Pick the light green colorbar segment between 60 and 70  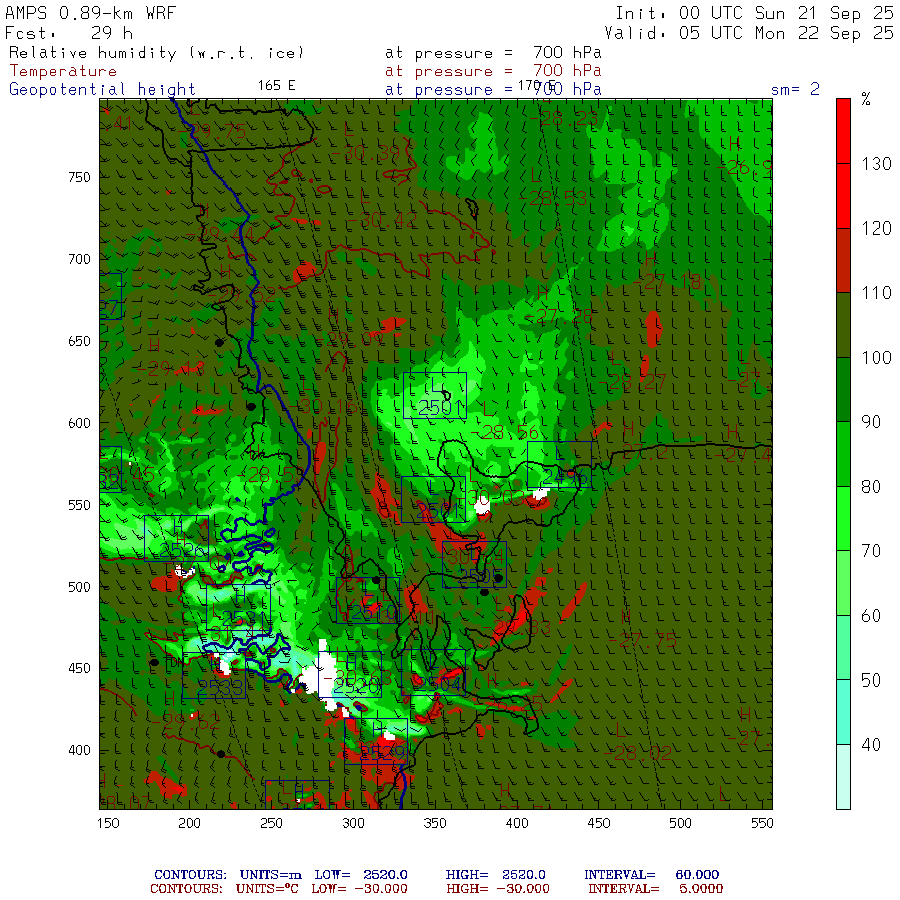pyautogui.click(x=843, y=583)
